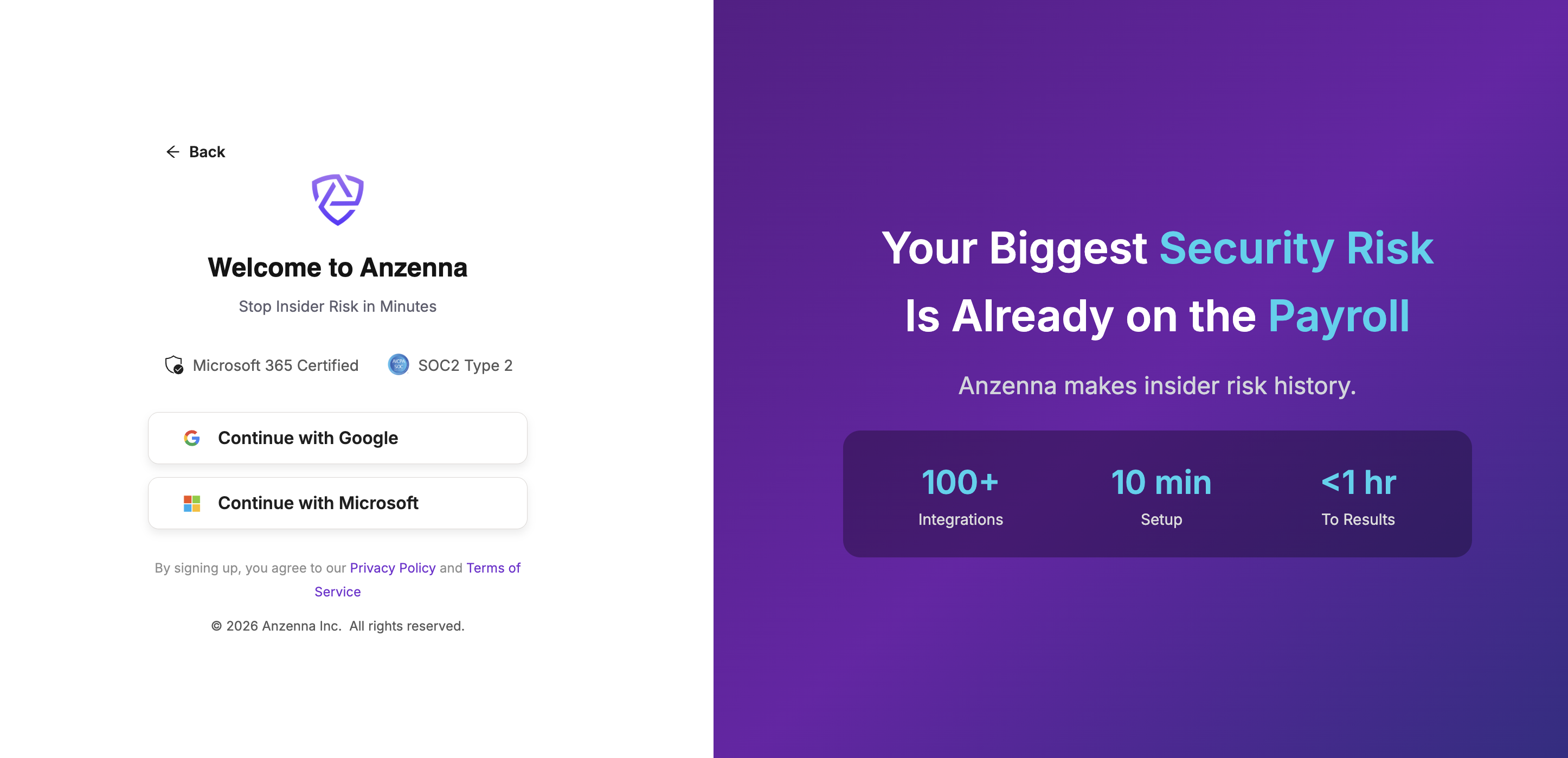The width and height of the screenshot is (1568, 758).
Task: Click the back arrow icon
Action: pos(173,152)
